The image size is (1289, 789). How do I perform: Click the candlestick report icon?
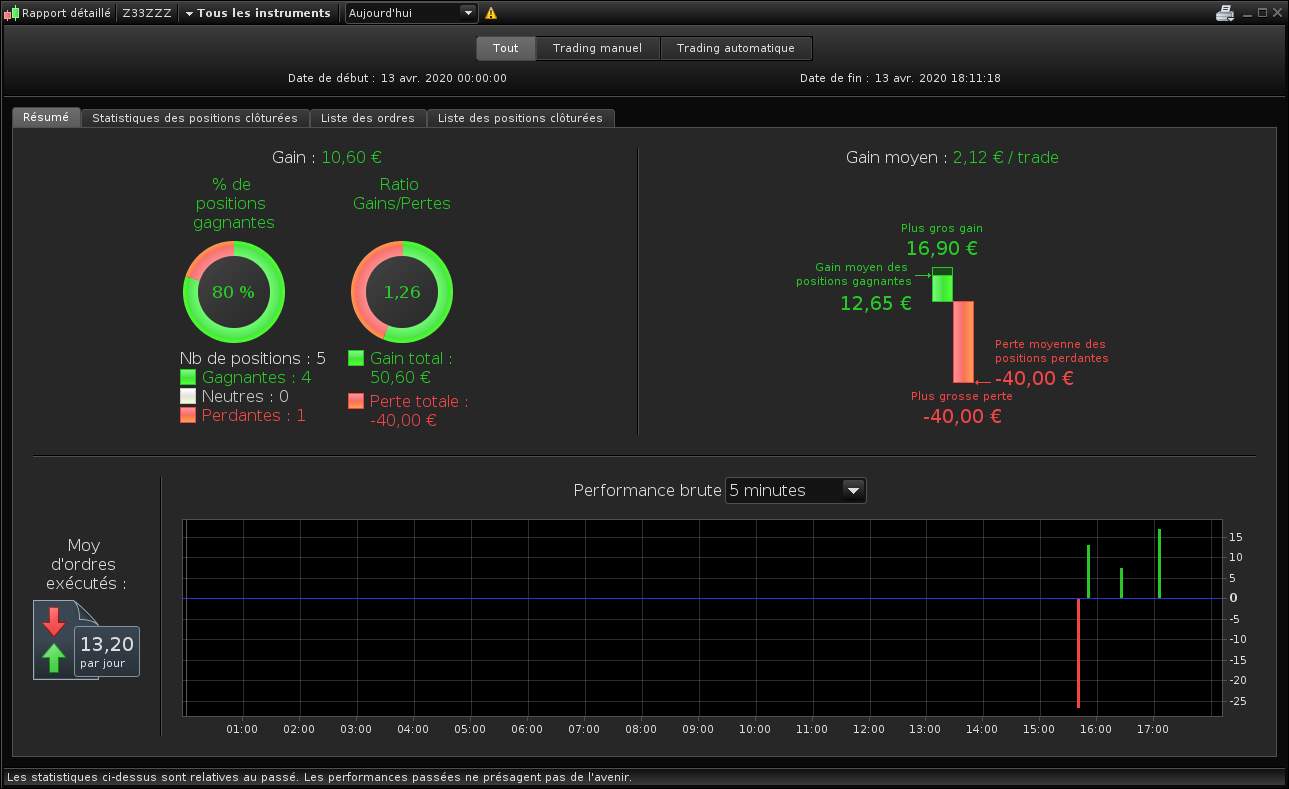click(11, 14)
